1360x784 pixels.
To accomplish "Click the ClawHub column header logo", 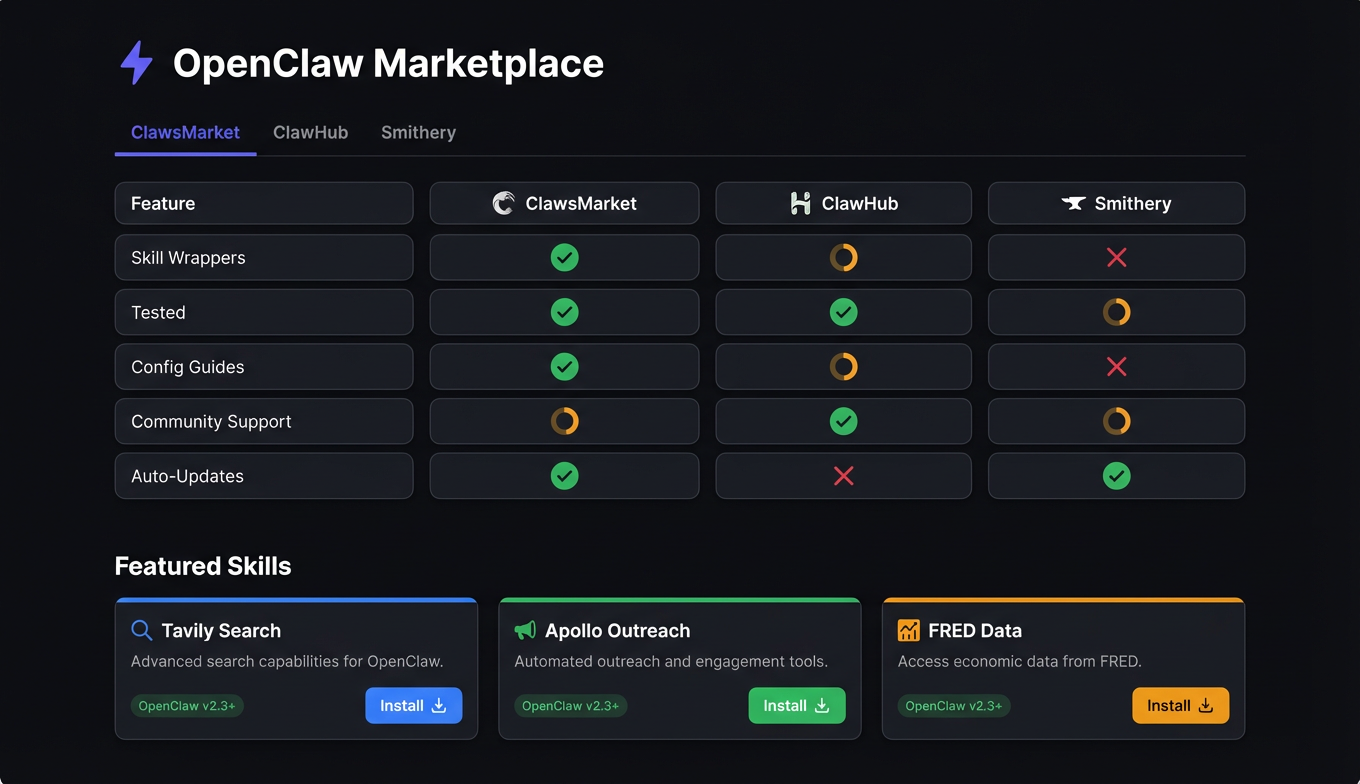I will pos(800,204).
